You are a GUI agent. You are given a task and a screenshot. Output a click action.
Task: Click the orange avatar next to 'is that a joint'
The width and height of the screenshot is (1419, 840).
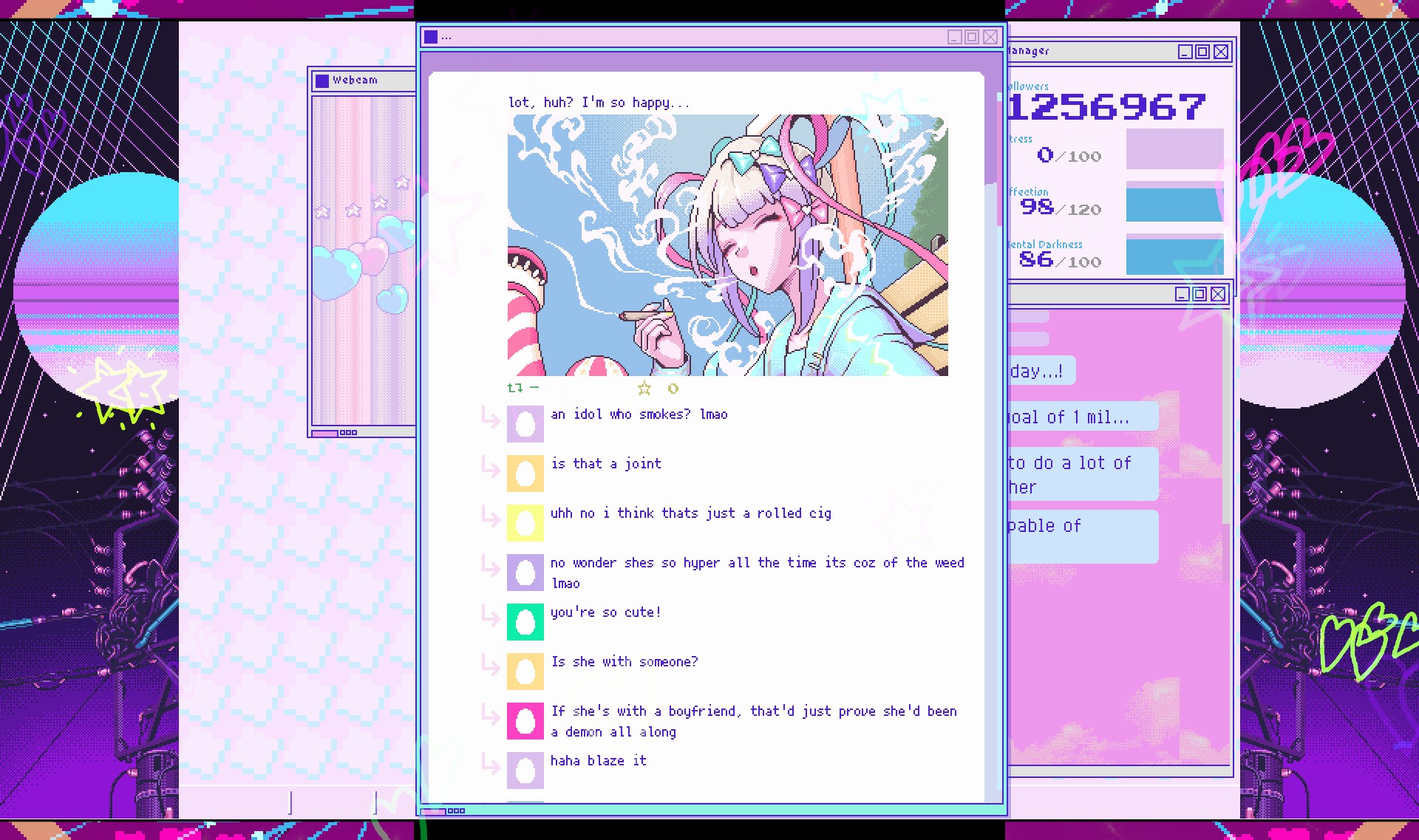click(x=525, y=474)
